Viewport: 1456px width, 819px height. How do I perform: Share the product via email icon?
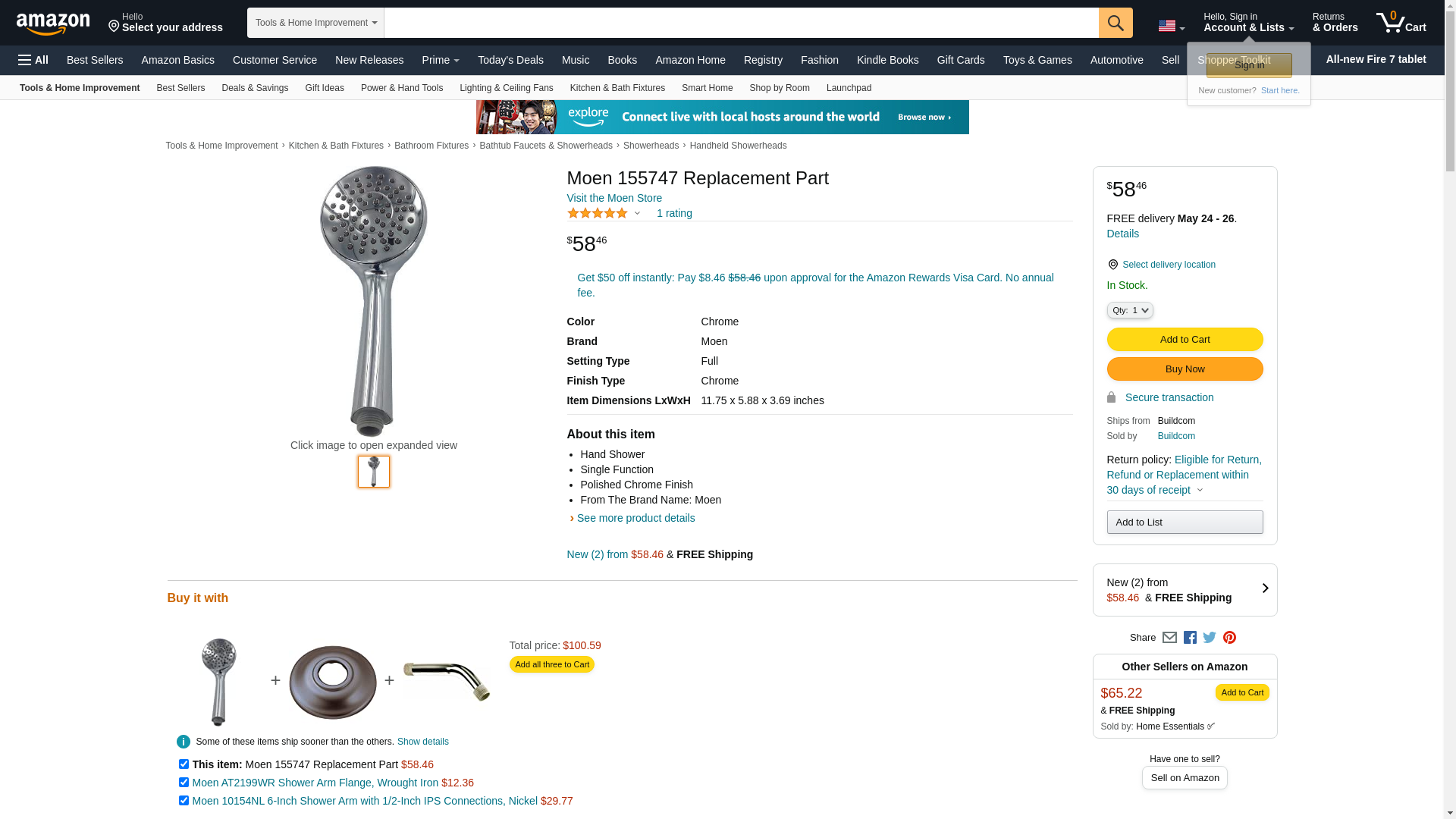[x=1169, y=638]
